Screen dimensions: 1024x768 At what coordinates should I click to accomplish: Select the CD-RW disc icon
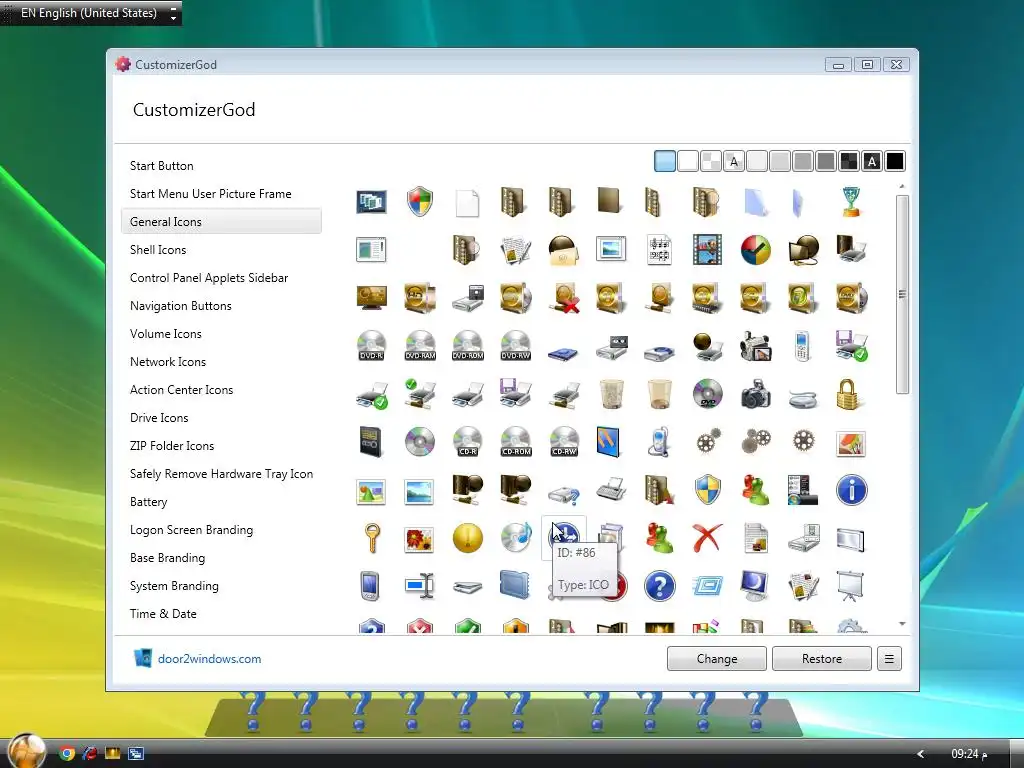(564, 442)
